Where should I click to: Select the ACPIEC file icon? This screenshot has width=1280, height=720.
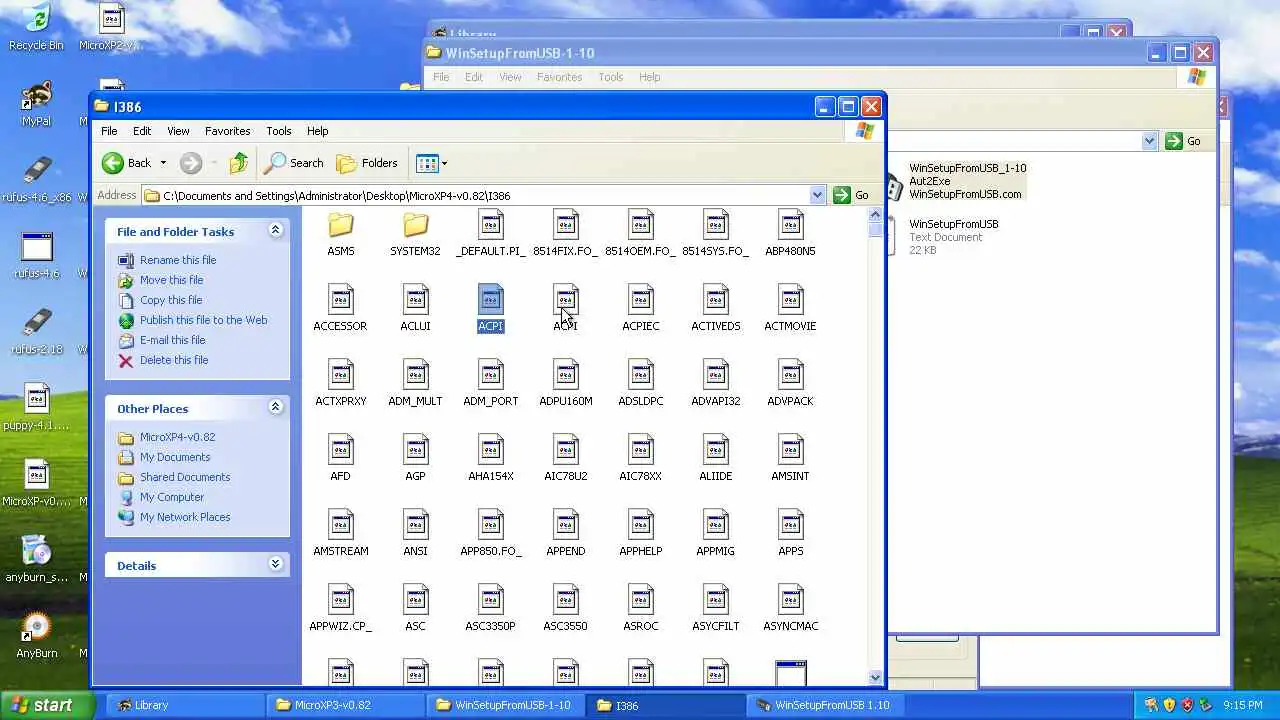(640, 299)
